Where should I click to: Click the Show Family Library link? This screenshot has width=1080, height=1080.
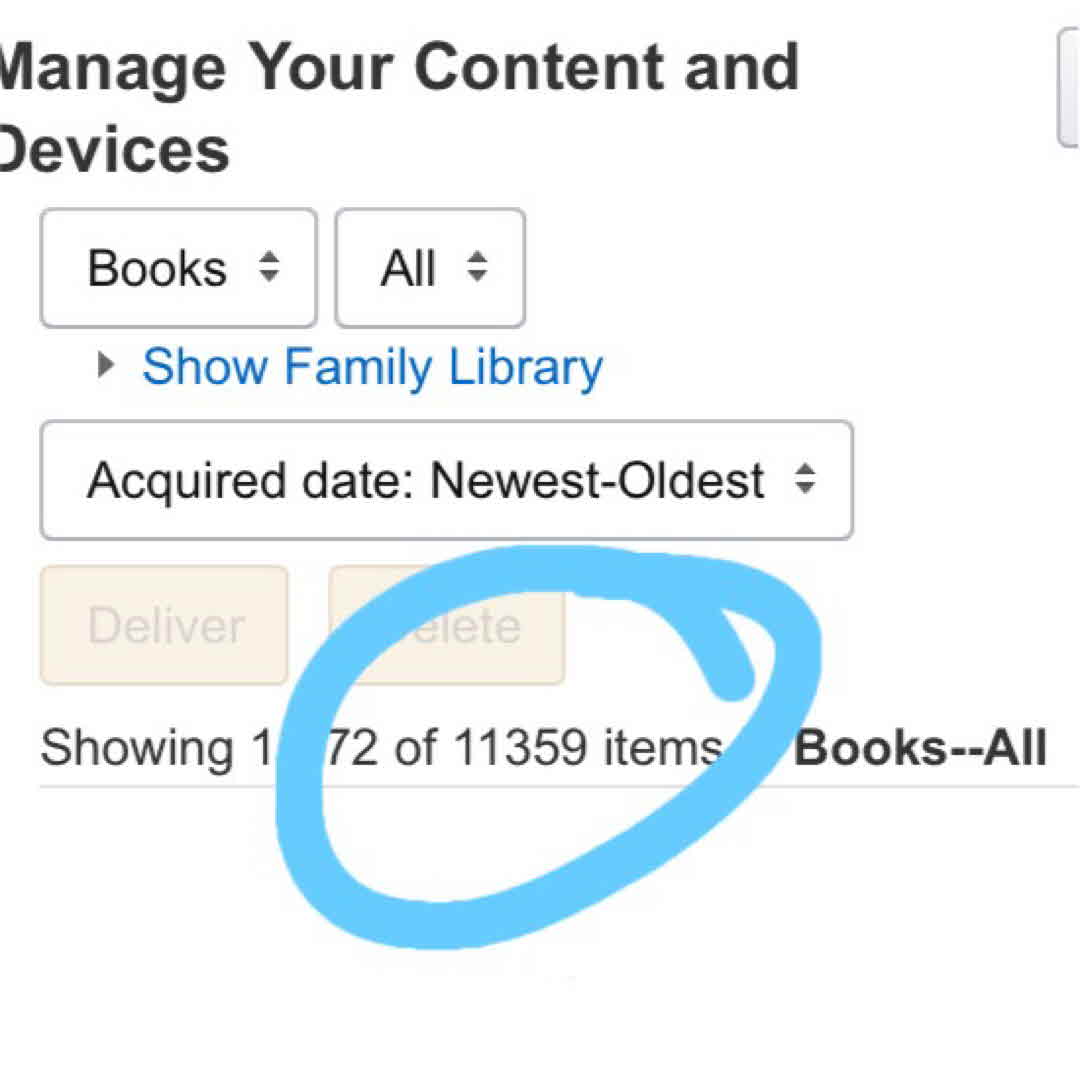pyautogui.click(x=372, y=367)
